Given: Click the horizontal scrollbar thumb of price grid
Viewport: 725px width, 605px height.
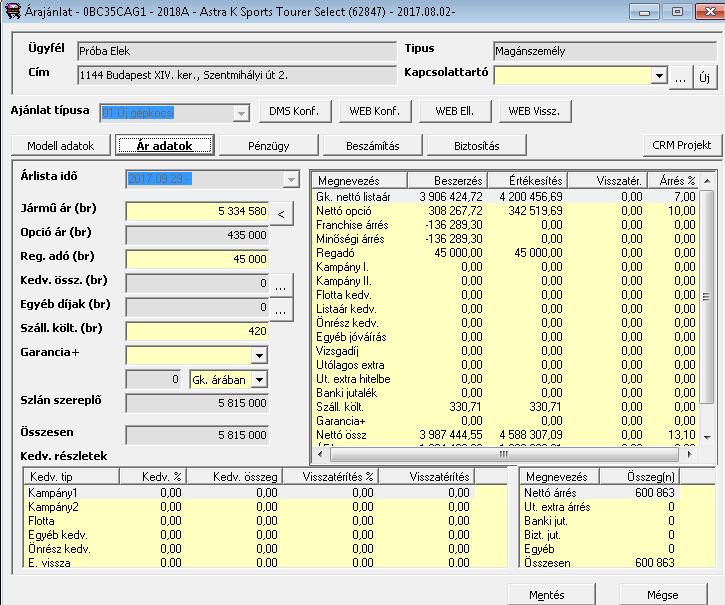Looking at the screenshot, I should click(504, 455).
